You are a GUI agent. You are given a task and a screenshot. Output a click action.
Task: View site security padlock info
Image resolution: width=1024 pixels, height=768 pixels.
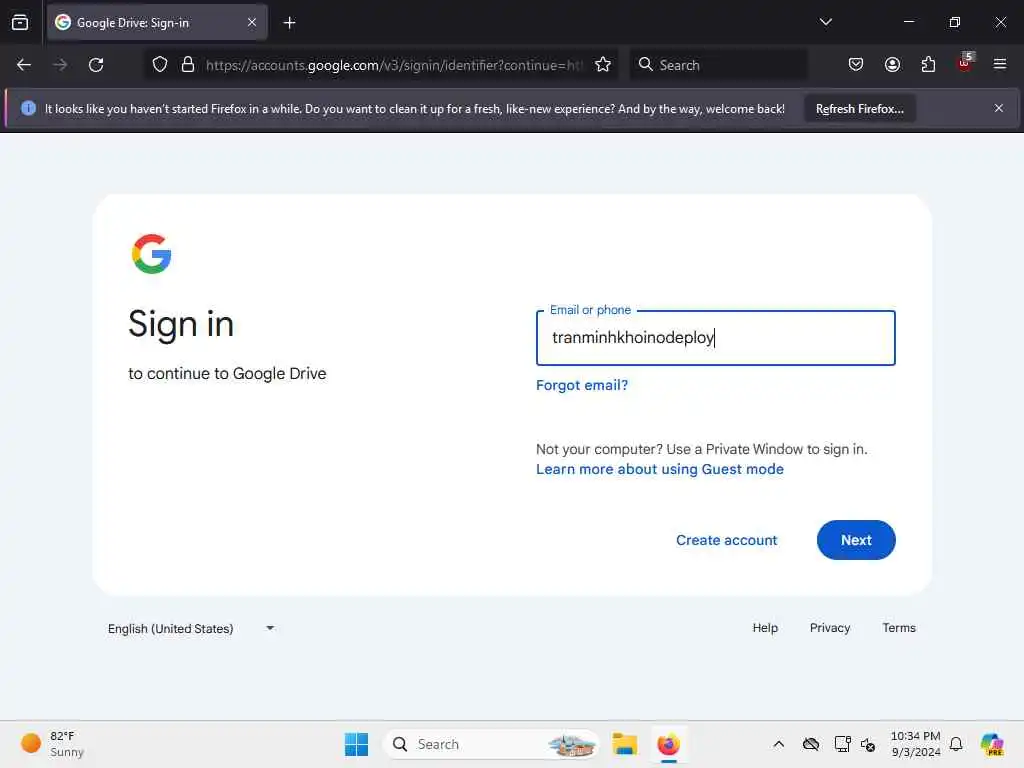tap(188, 65)
